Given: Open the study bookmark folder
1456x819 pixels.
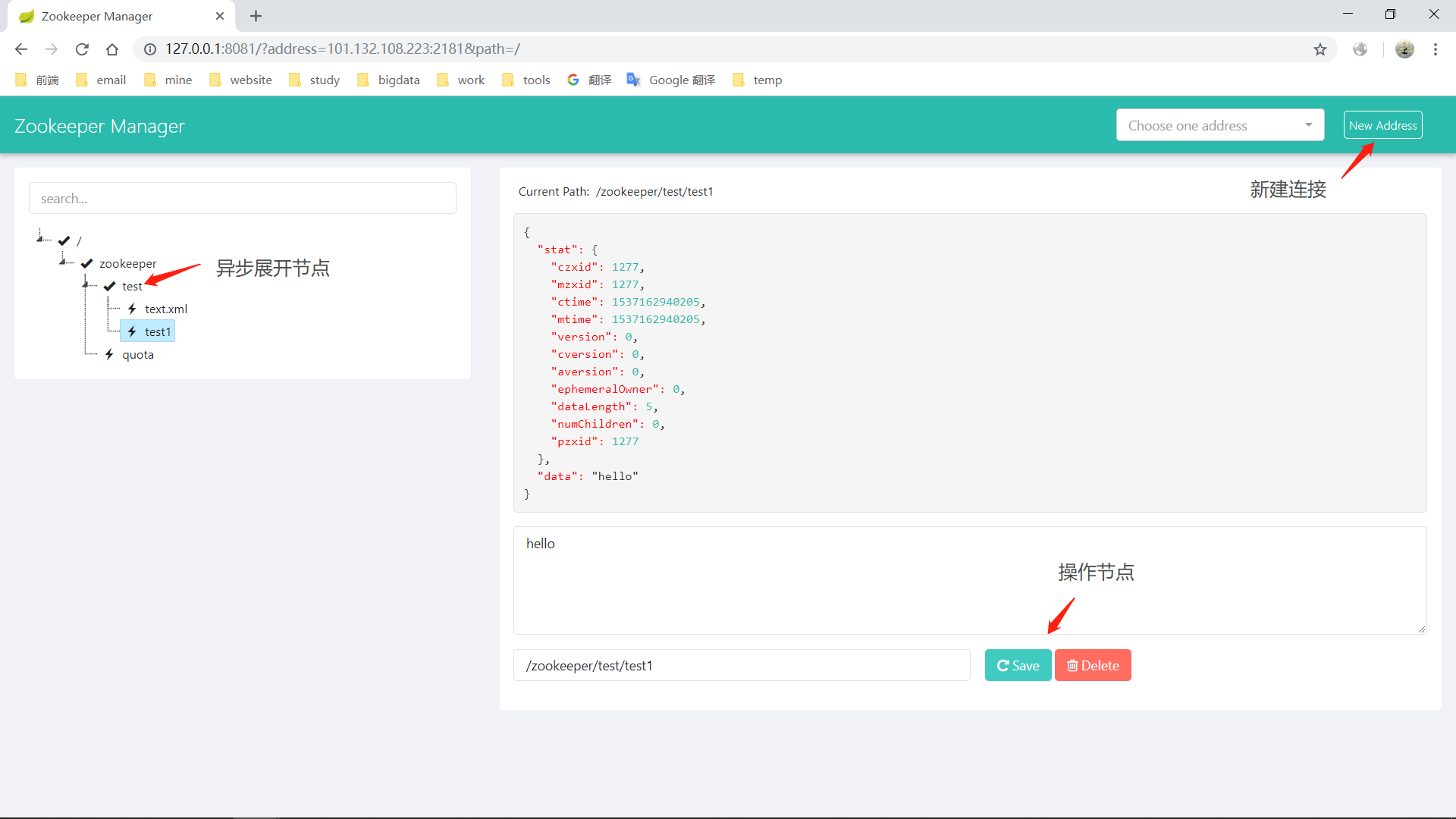Looking at the screenshot, I should point(314,80).
